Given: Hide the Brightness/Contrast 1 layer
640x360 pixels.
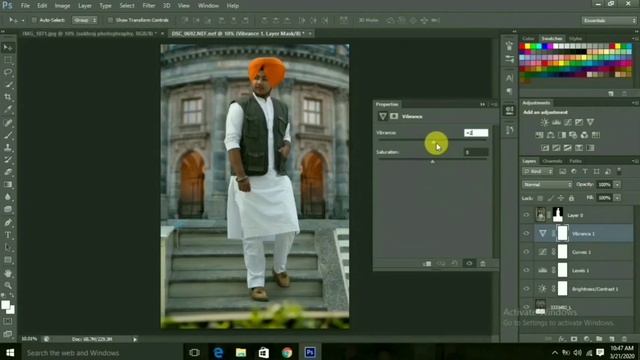Looking at the screenshot, I should (x=526, y=289).
